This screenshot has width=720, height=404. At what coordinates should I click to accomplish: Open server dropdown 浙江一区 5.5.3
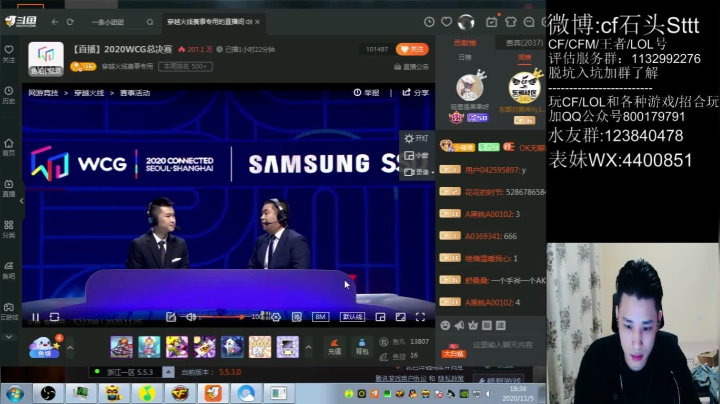pyautogui.click(x=168, y=372)
